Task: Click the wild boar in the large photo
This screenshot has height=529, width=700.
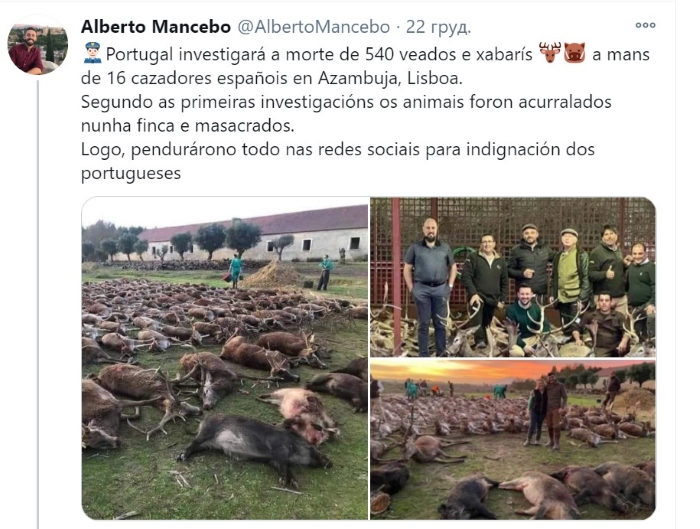Action: [x=252, y=446]
